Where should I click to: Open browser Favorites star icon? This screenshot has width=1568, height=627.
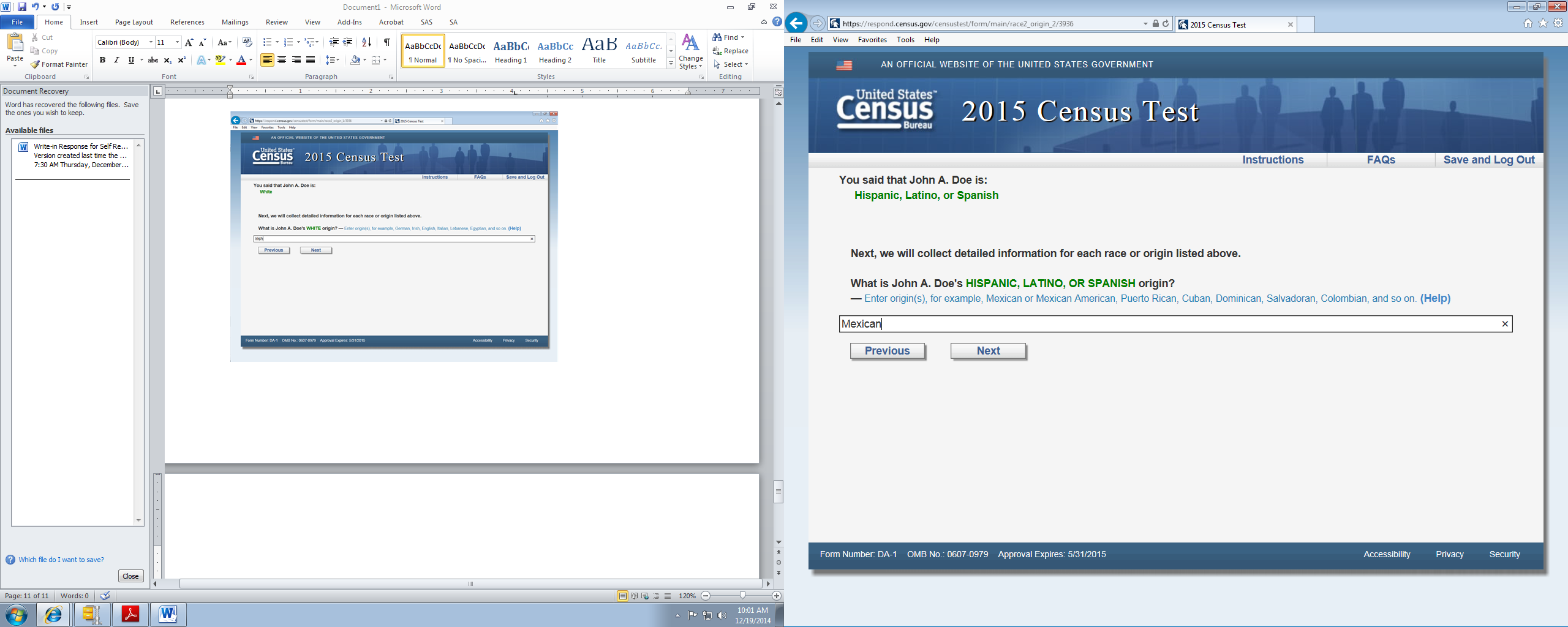[1543, 23]
